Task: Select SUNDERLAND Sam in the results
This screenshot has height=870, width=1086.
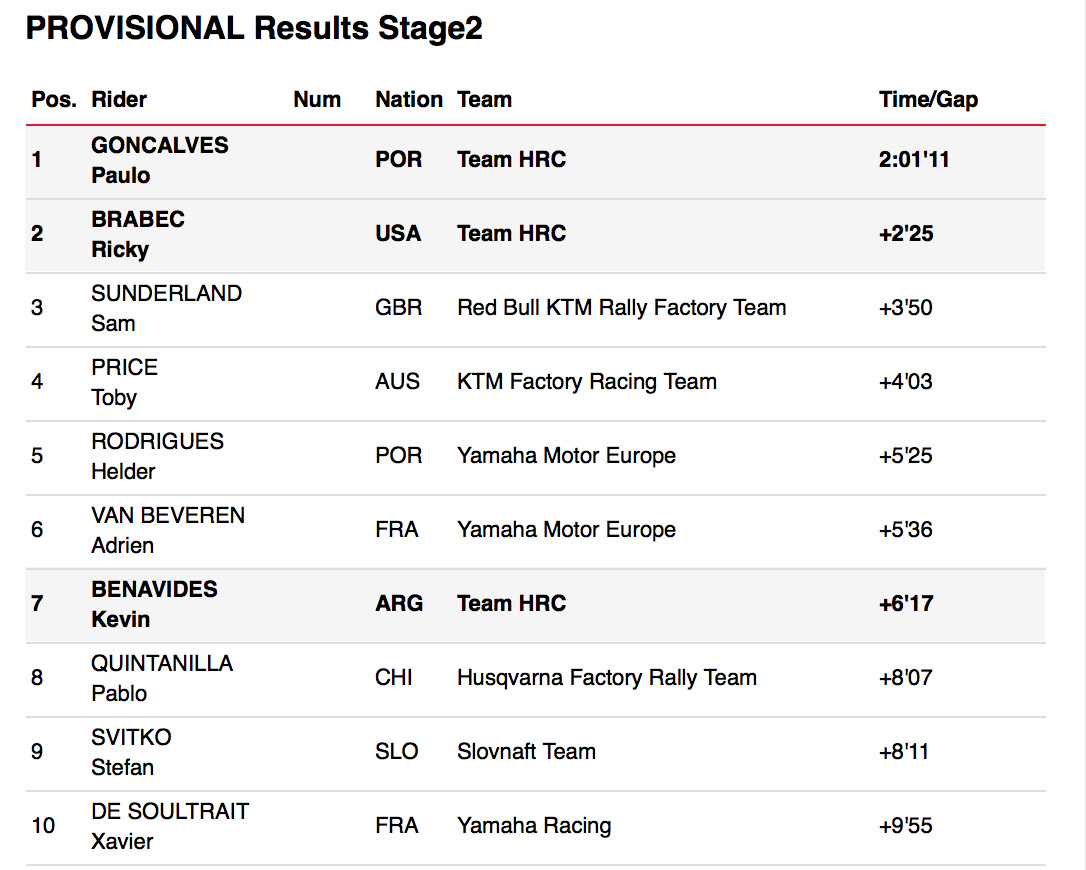Action: (166, 308)
